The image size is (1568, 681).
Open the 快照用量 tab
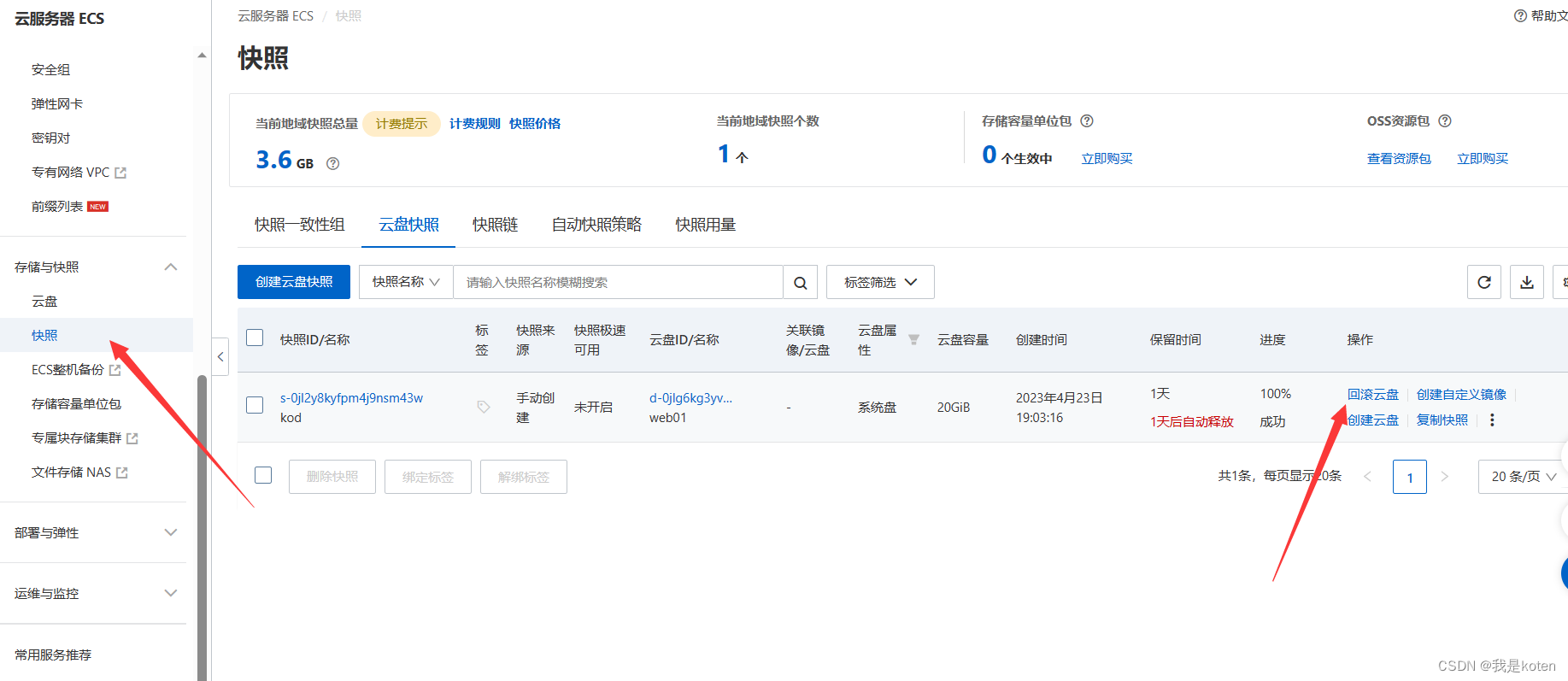coord(706,225)
